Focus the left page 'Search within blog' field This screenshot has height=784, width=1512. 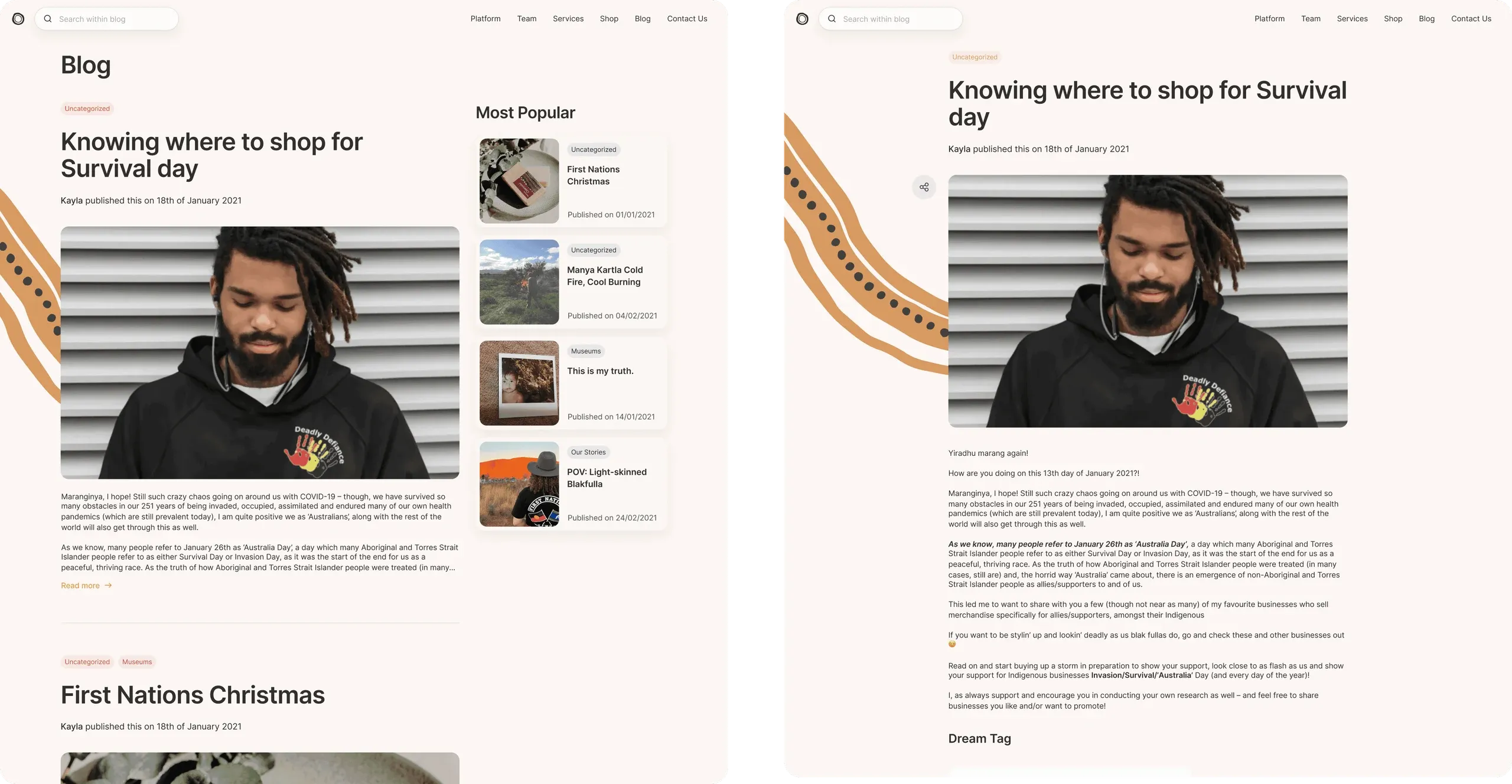(x=107, y=19)
